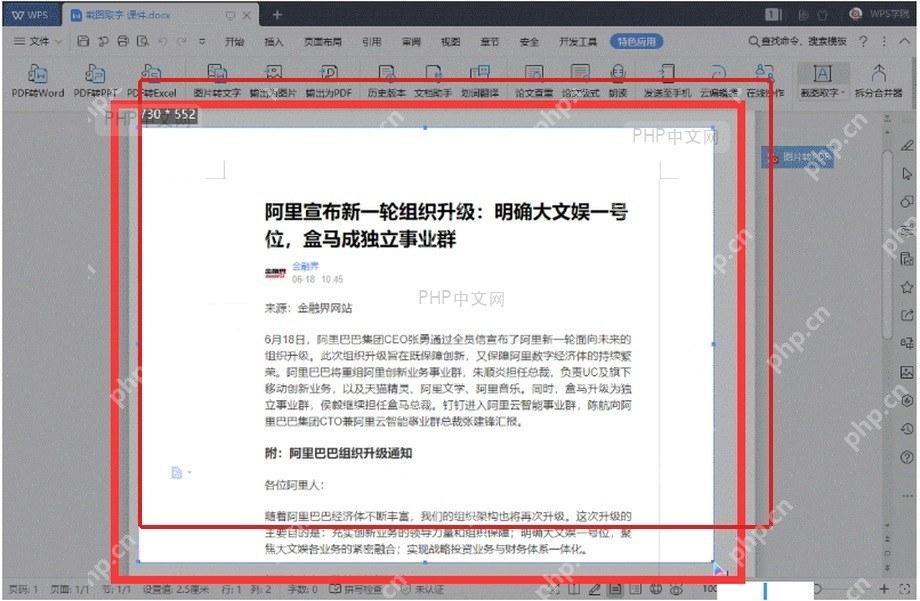Open 文档助手 document assistant
The height and width of the screenshot is (601, 920).
coord(433,80)
